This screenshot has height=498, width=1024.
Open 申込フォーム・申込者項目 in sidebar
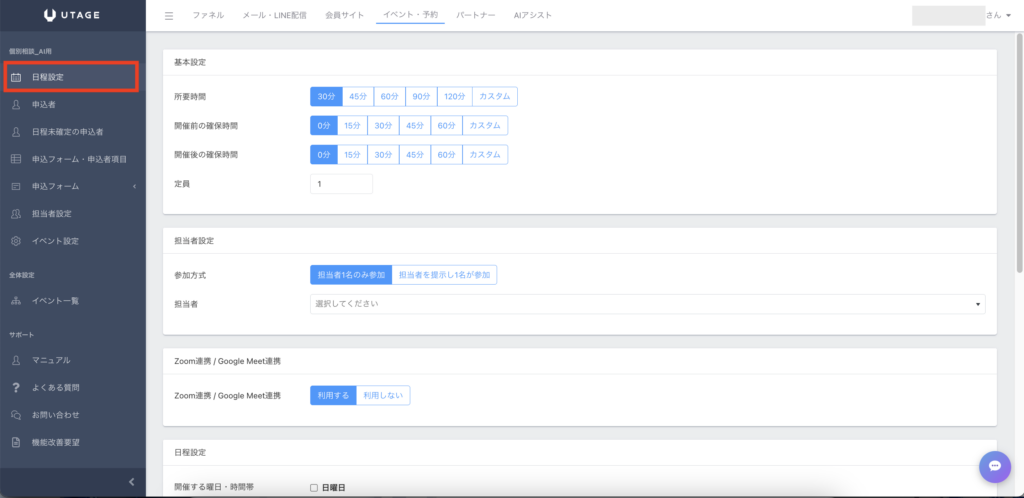pos(73,159)
